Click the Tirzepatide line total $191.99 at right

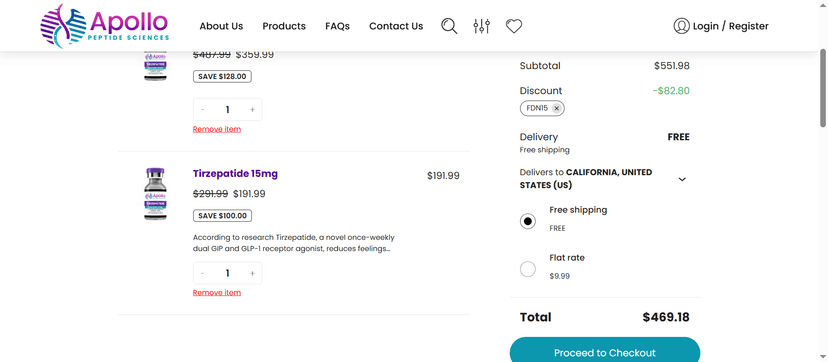(x=443, y=176)
